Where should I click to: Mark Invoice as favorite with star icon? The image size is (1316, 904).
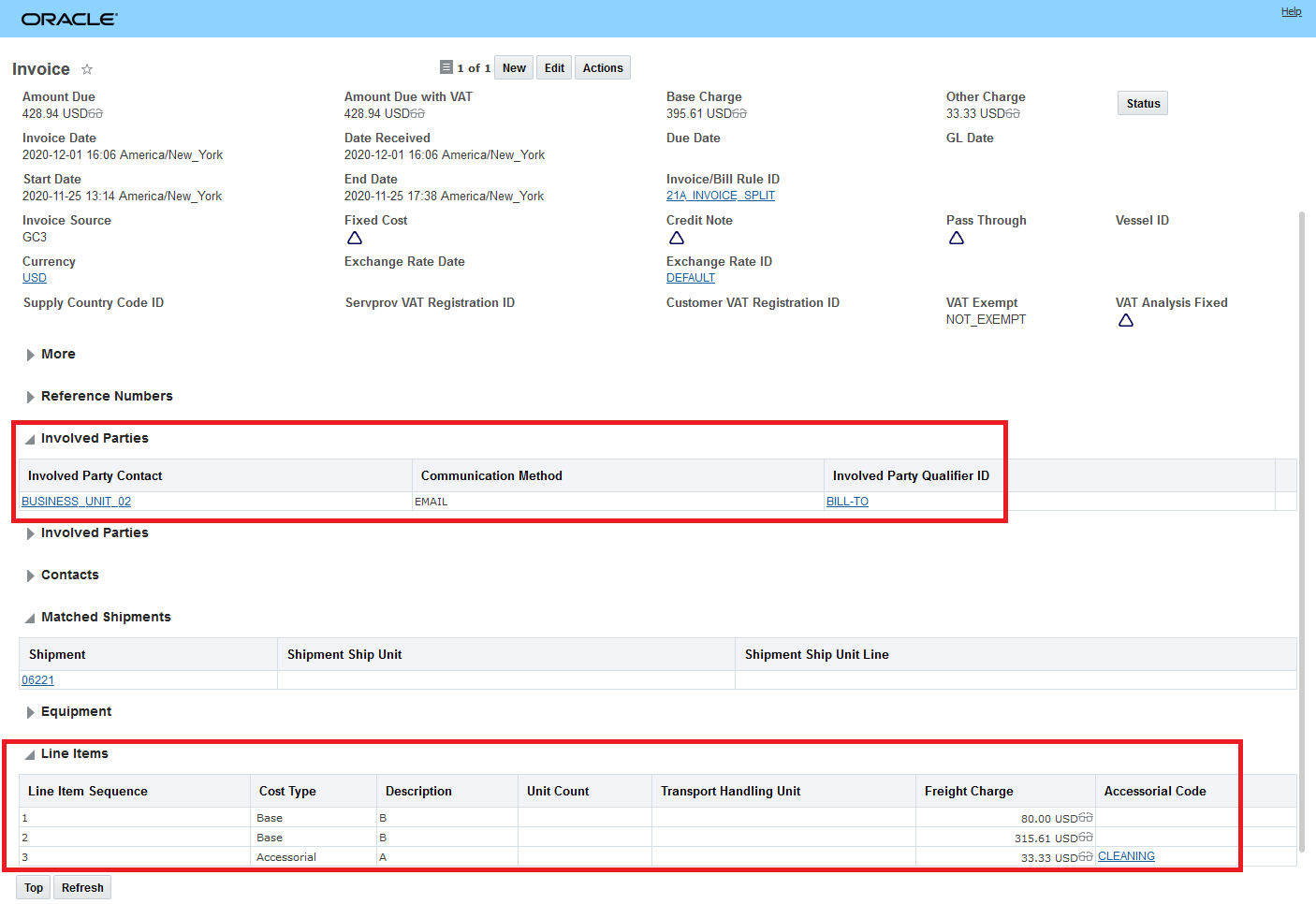pos(87,69)
